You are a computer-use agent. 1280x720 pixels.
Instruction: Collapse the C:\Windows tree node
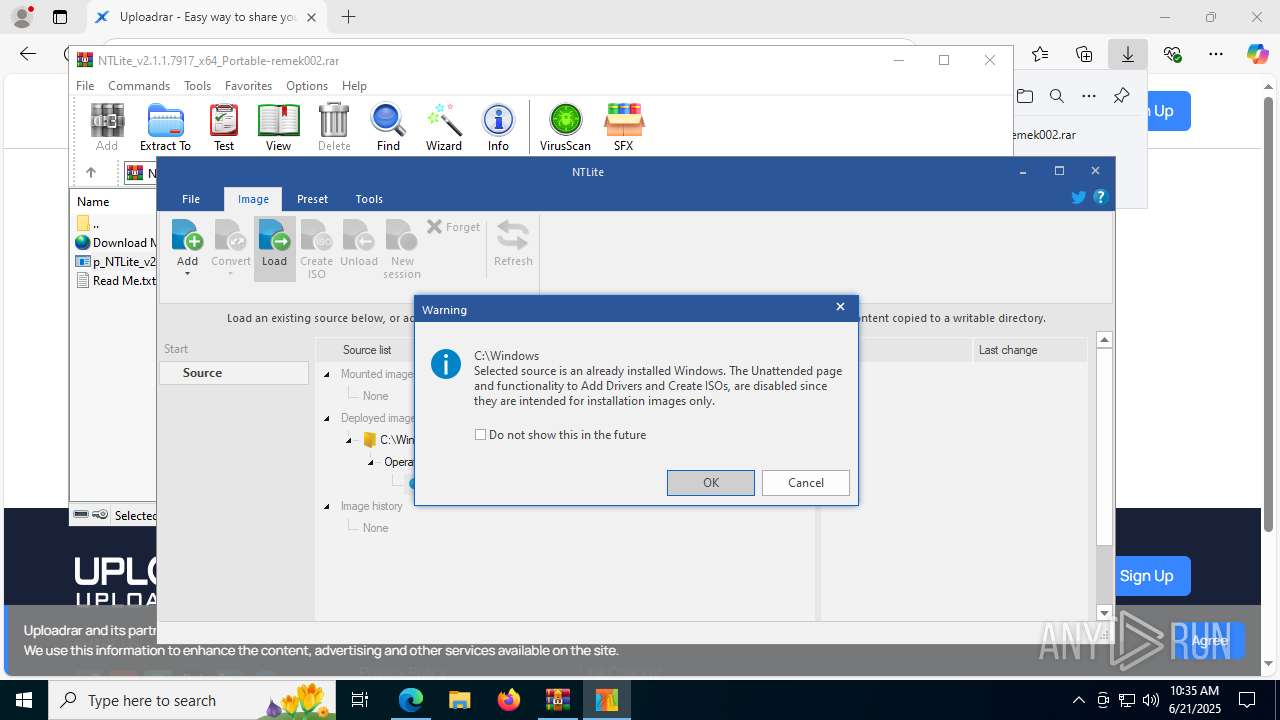pos(349,440)
